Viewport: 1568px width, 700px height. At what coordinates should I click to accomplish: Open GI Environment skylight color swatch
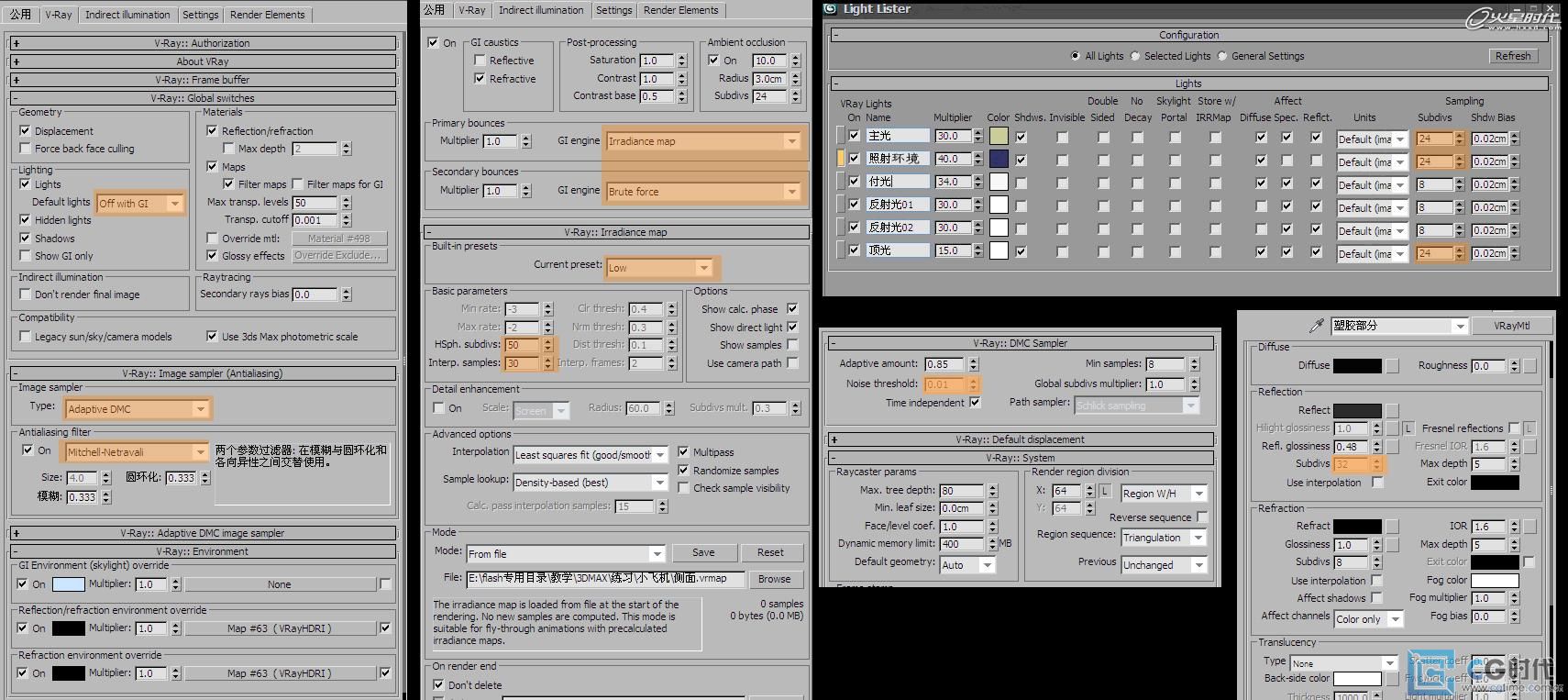pyautogui.click(x=69, y=584)
